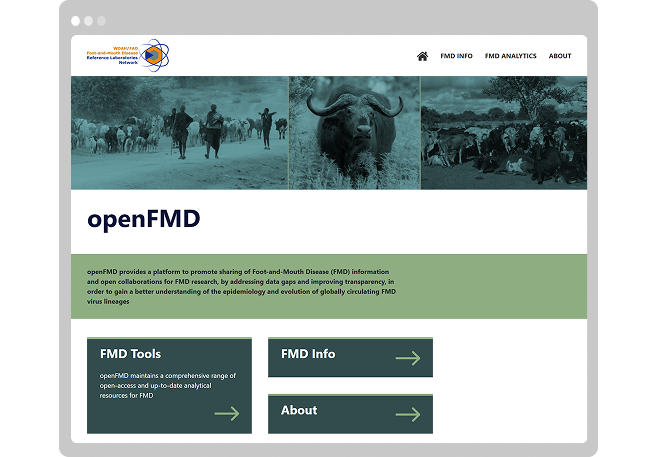Click the third gray window dot
The height and width of the screenshot is (457, 658).
click(x=100, y=20)
